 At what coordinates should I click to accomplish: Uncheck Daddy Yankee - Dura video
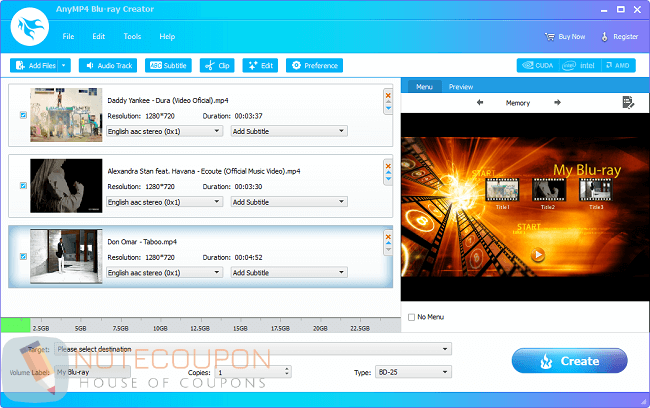[x=23, y=115]
